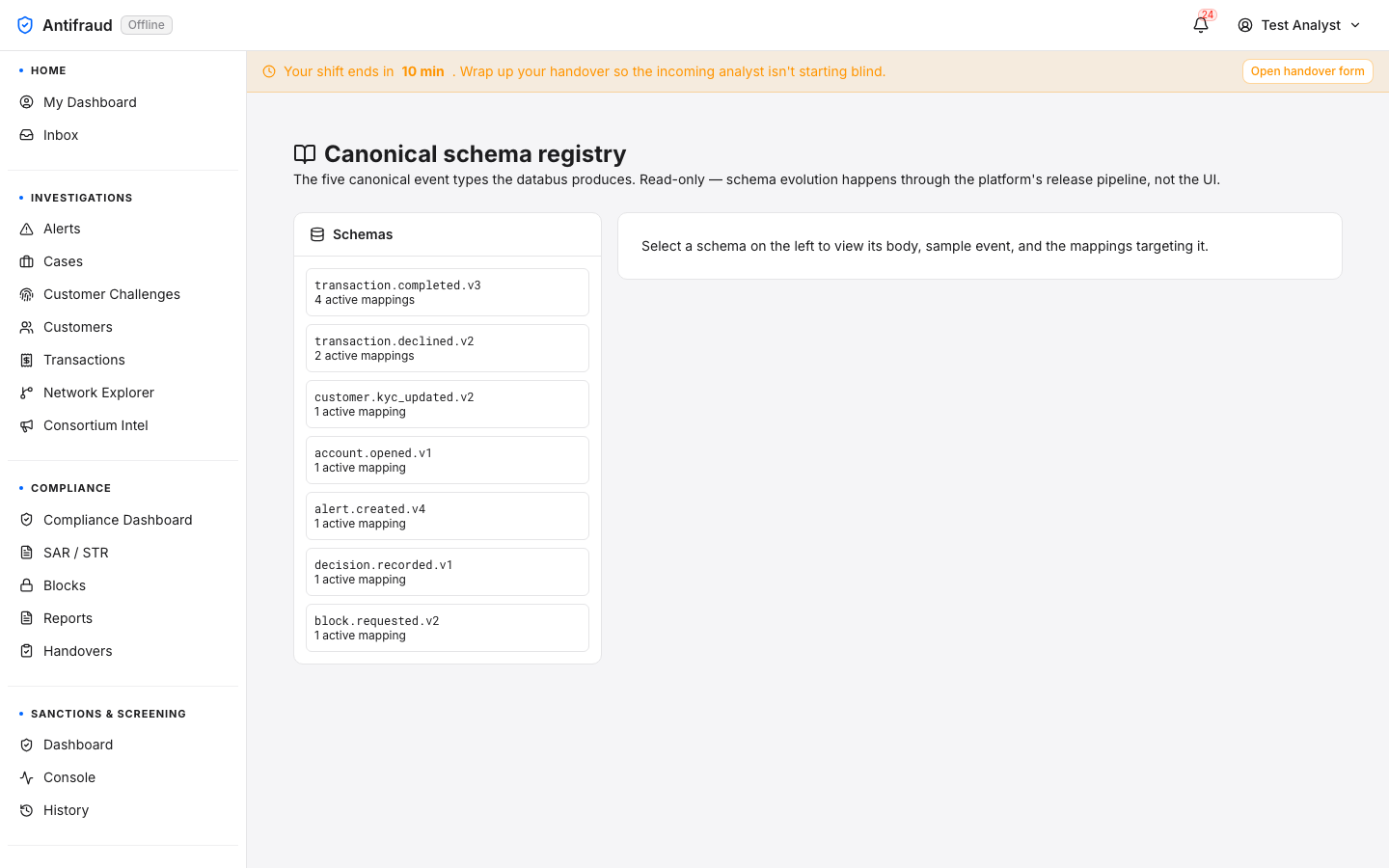Select alert.created.v4 schema
Viewport: 1389px width, 868px height.
(x=448, y=516)
